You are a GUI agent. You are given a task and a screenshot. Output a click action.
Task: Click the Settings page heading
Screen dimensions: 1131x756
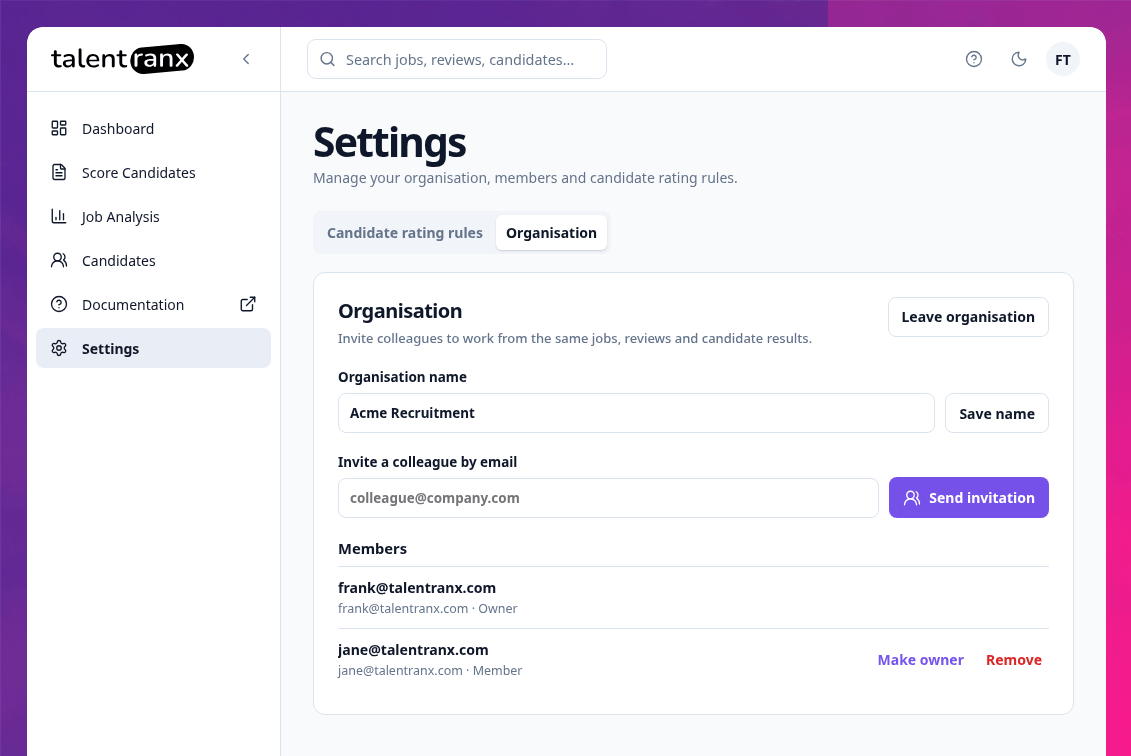390,143
